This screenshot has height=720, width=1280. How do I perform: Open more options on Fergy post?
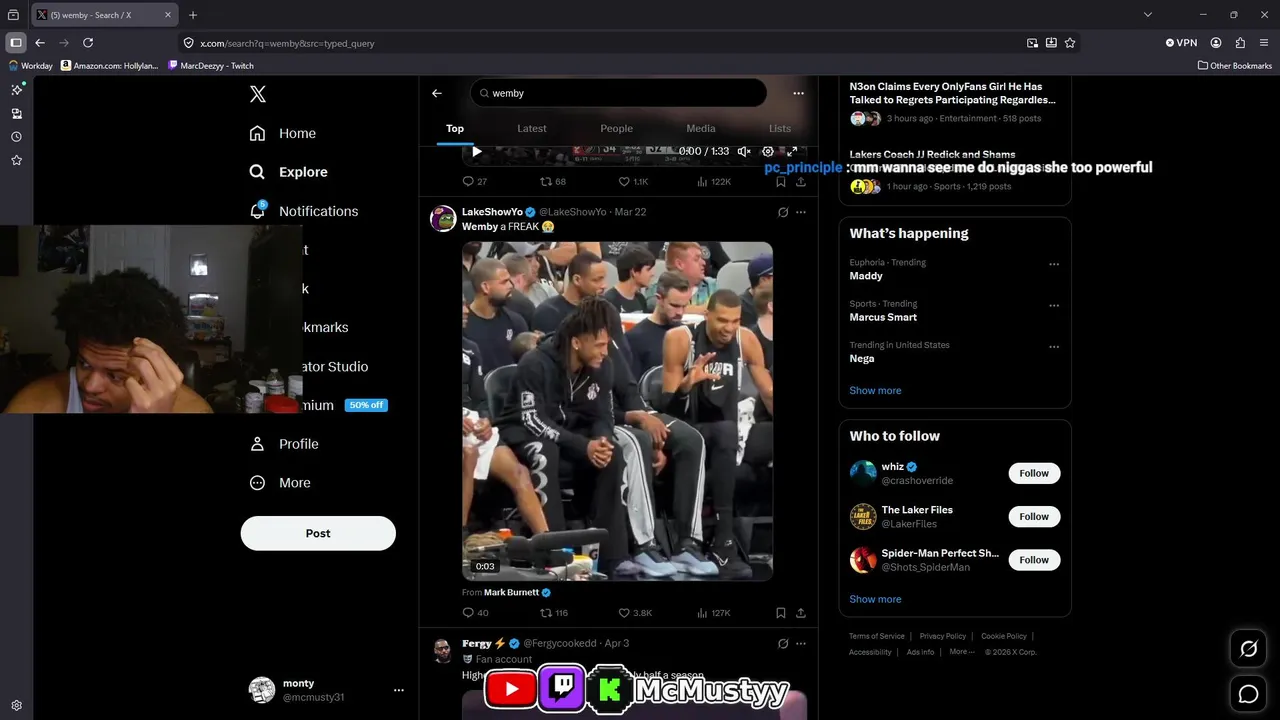pos(800,644)
